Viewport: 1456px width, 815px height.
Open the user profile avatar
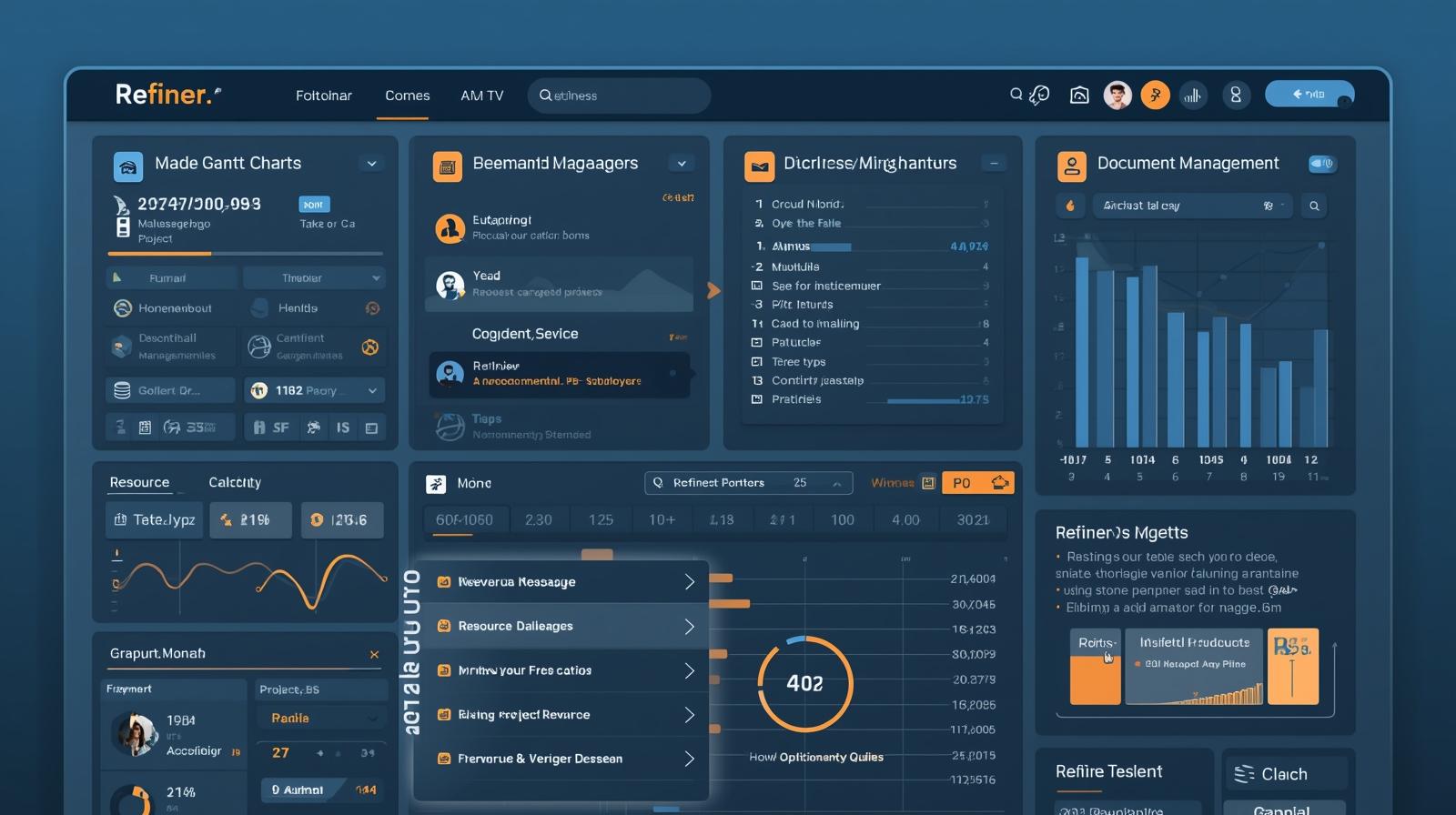click(1117, 95)
